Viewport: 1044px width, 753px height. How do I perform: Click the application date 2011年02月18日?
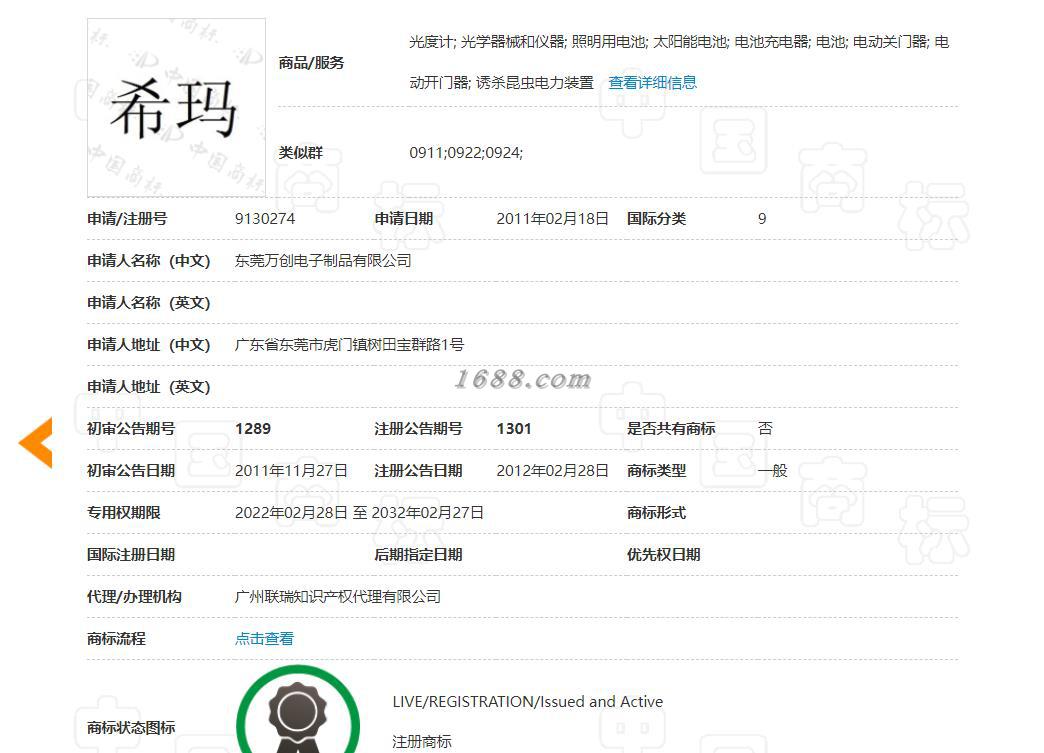coord(553,219)
